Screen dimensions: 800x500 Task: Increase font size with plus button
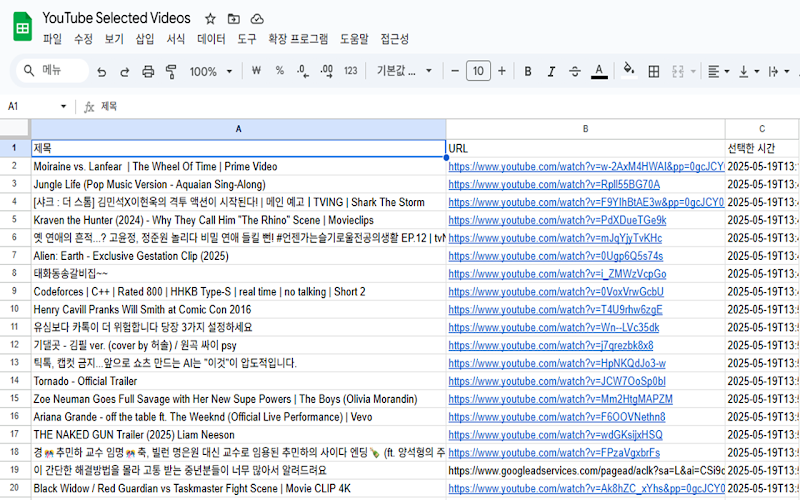tap(502, 71)
